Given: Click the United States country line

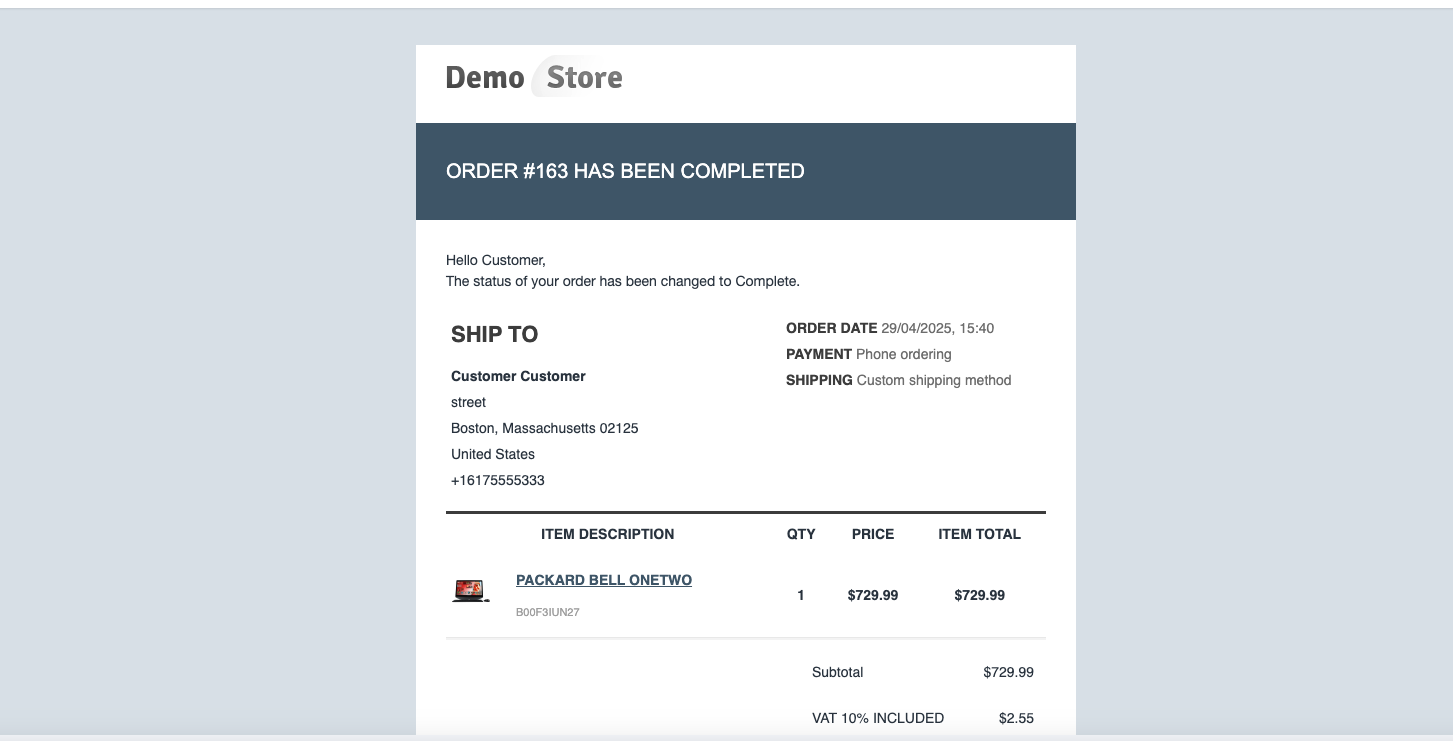Looking at the screenshot, I should point(493,454).
